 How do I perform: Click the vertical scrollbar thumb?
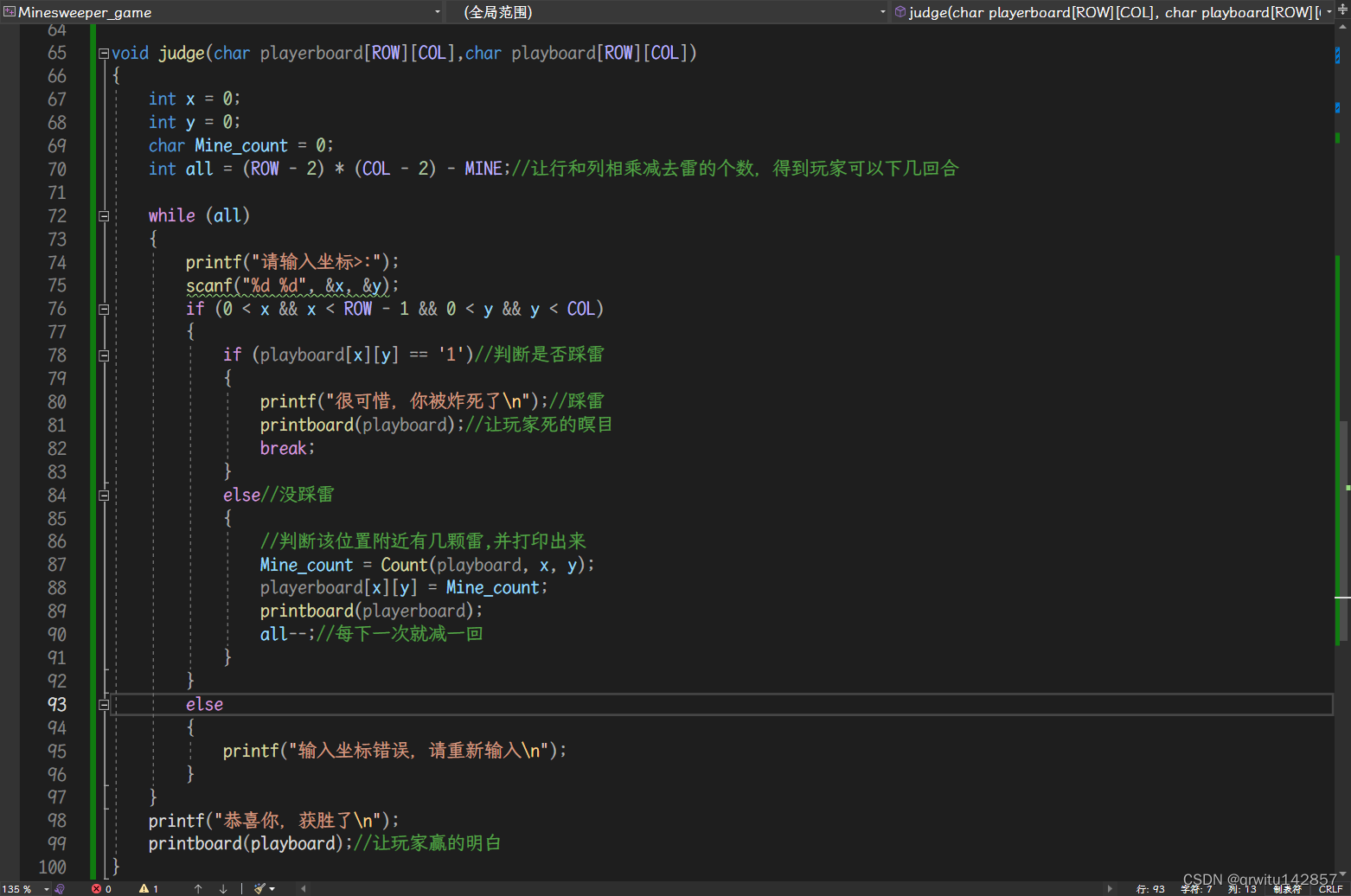click(1342, 531)
